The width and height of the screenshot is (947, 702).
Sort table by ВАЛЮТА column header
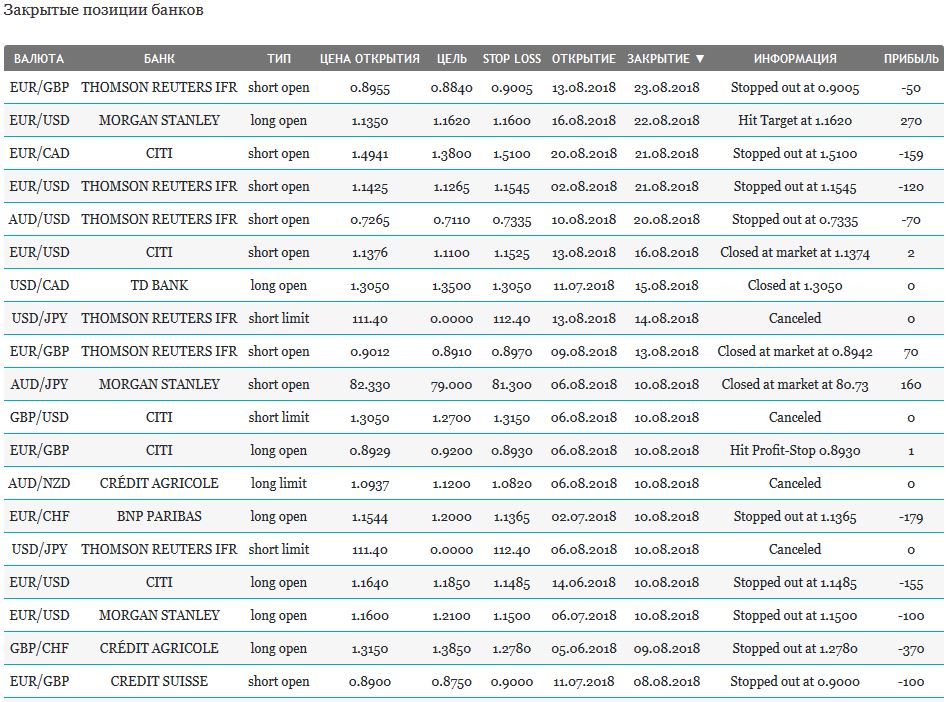pos(39,59)
